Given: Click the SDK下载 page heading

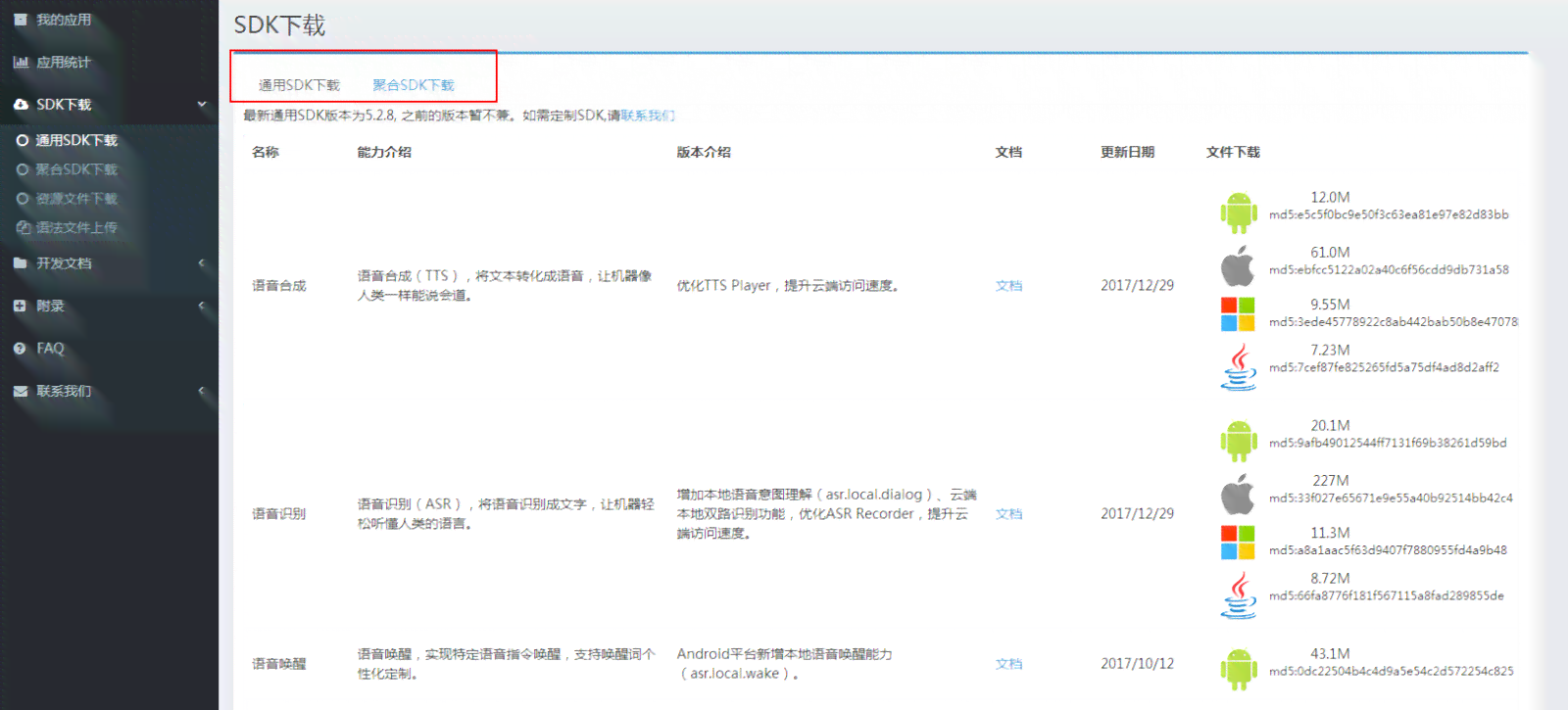Looking at the screenshot, I should click(279, 25).
